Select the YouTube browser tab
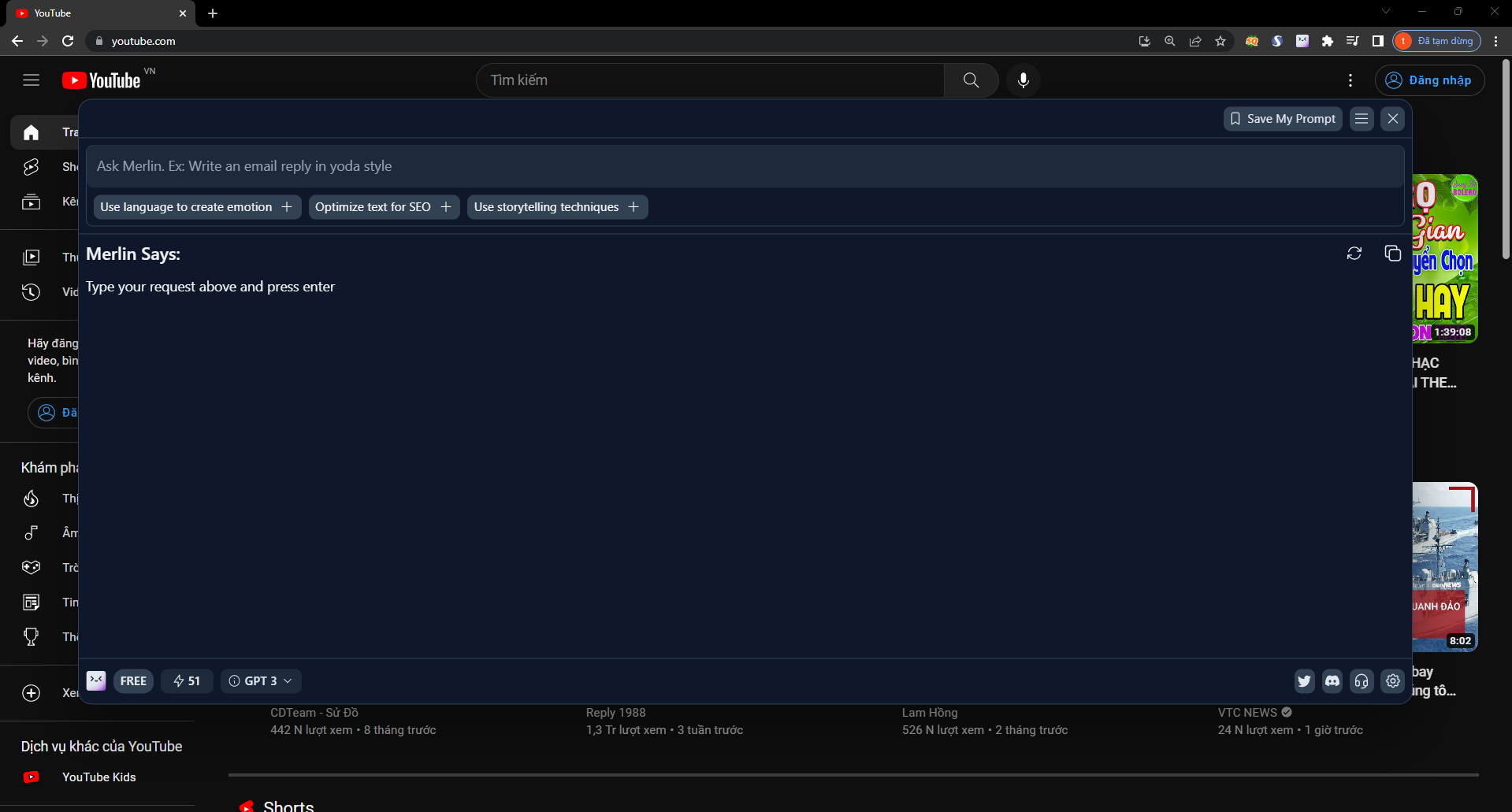This screenshot has width=1512, height=812. tap(87, 13)
